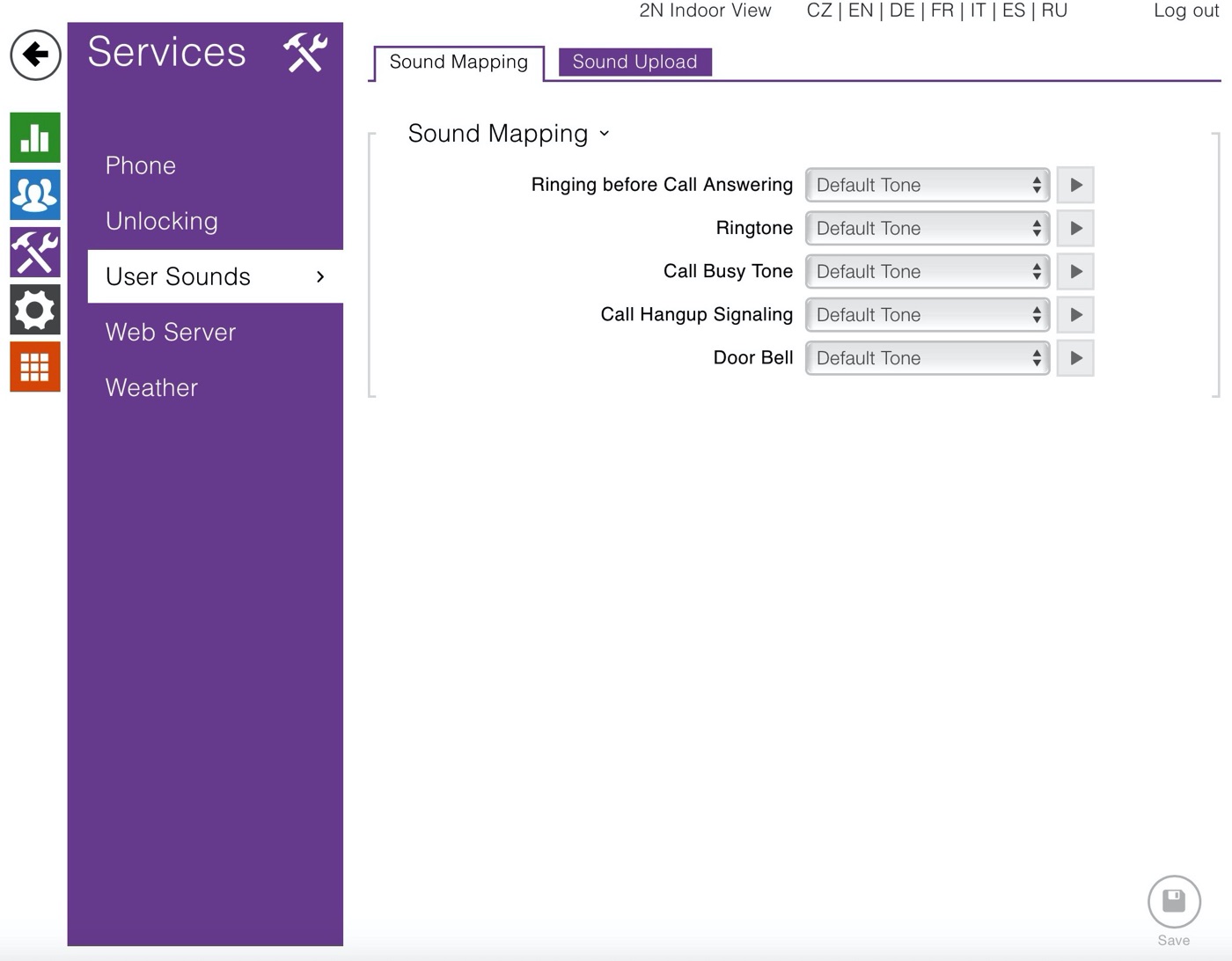This screenshot has height=961, width=1232.
Task: Open the purple Services tools icon
Action: [x=35, y=252]
